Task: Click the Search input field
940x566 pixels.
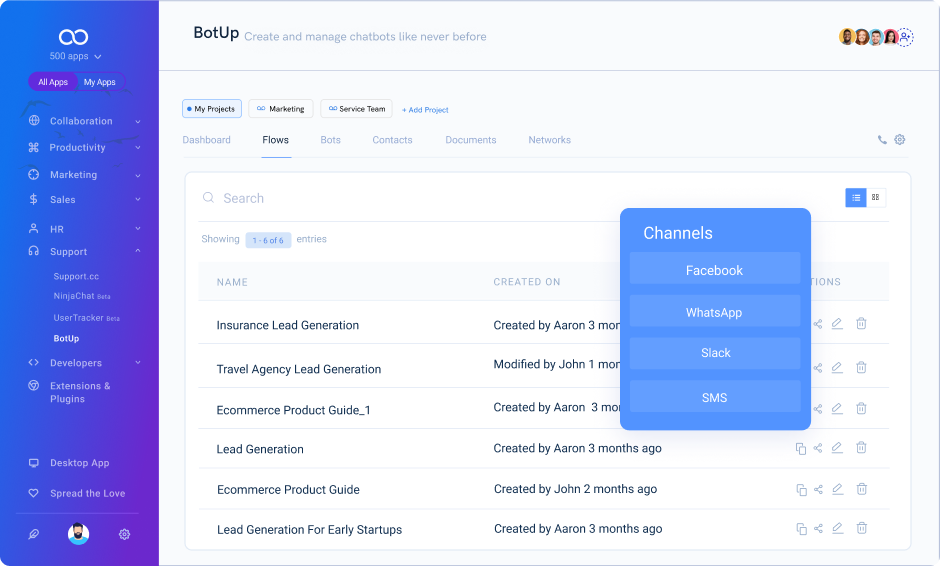Action: pyautogui.click(x=400, y=198)
